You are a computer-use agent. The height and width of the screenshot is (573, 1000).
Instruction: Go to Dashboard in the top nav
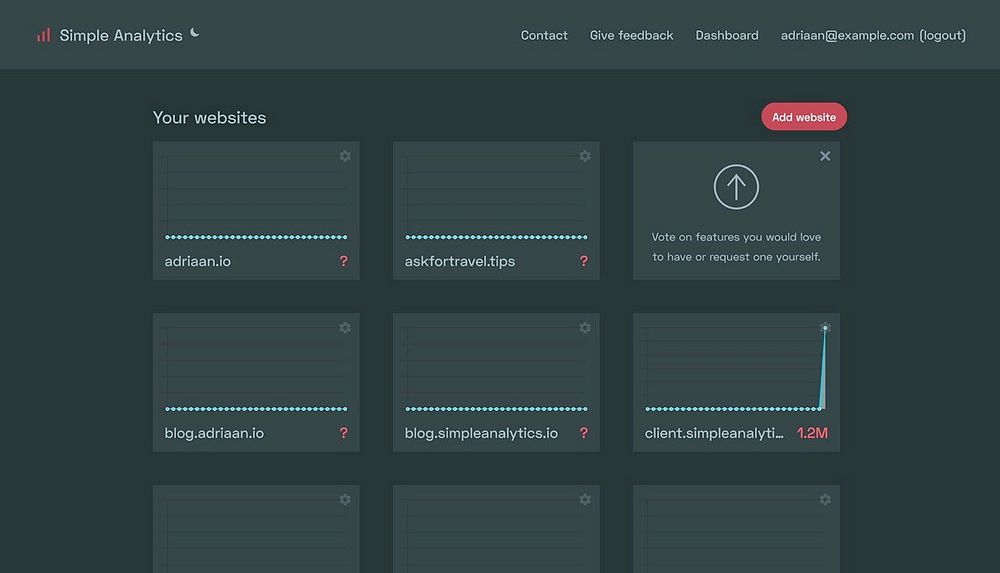[x=727, y=36]
